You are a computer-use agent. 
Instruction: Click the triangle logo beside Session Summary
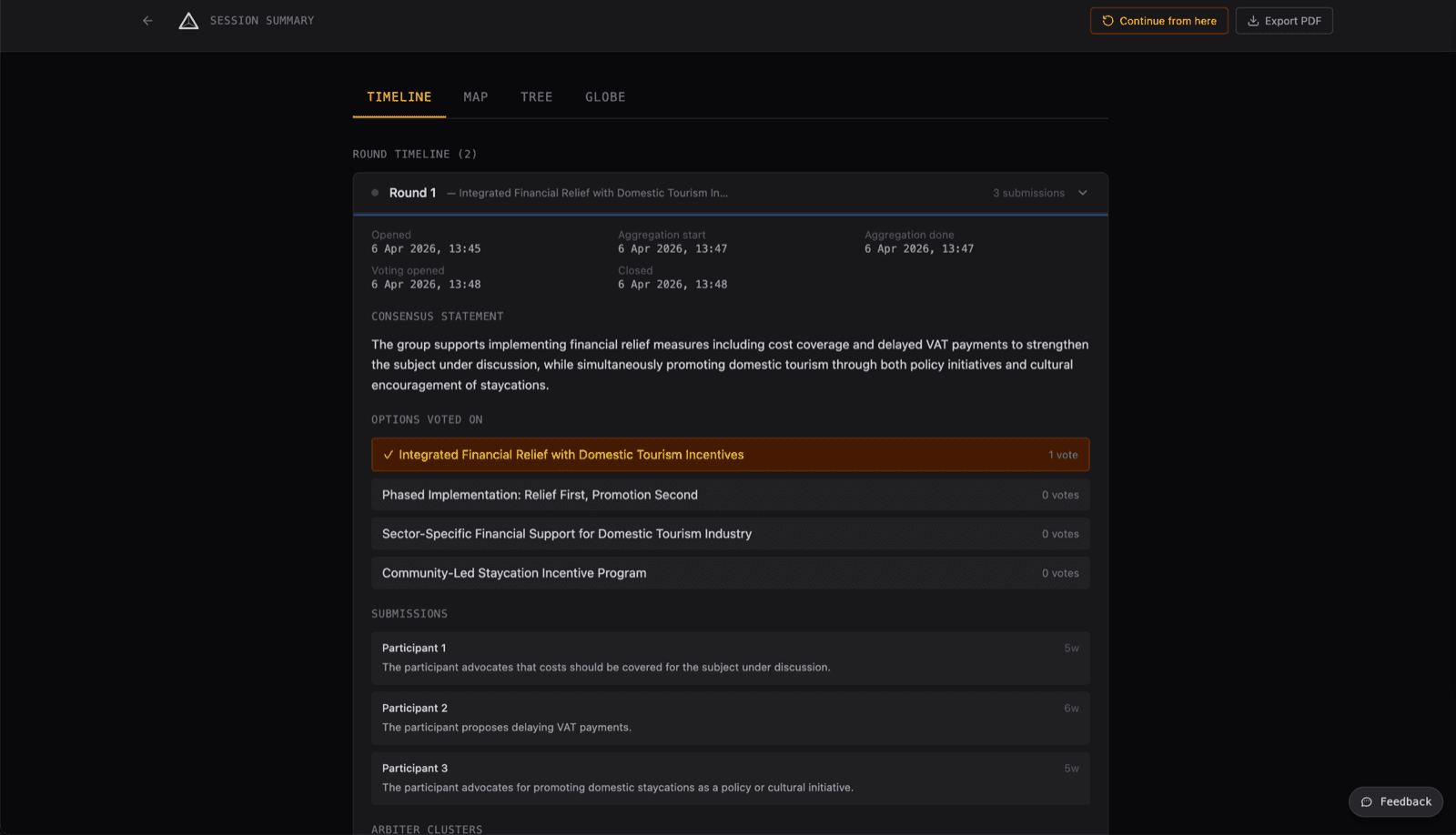click(188, 21)
